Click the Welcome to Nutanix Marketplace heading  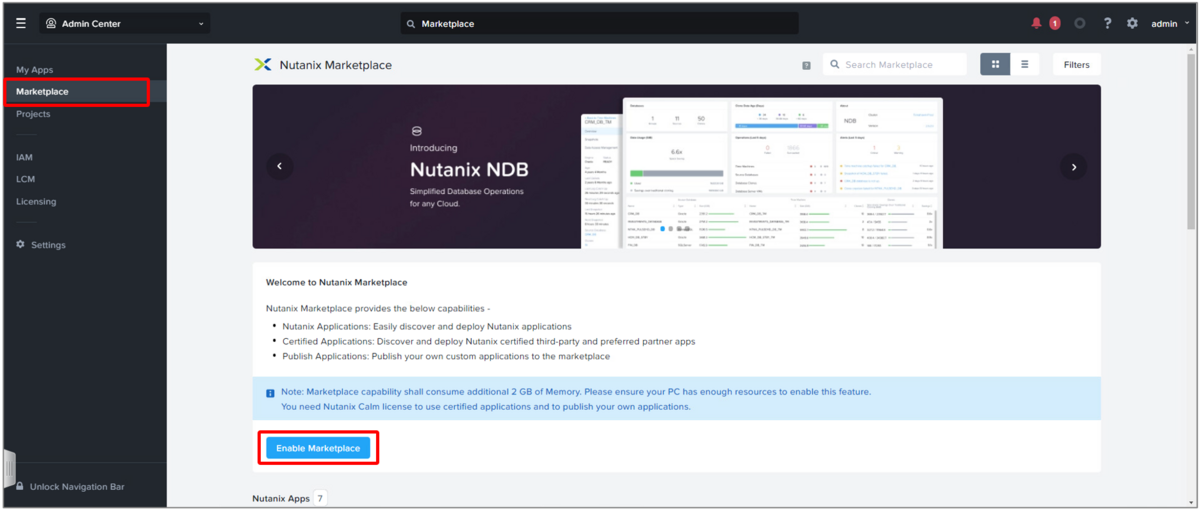336,283
